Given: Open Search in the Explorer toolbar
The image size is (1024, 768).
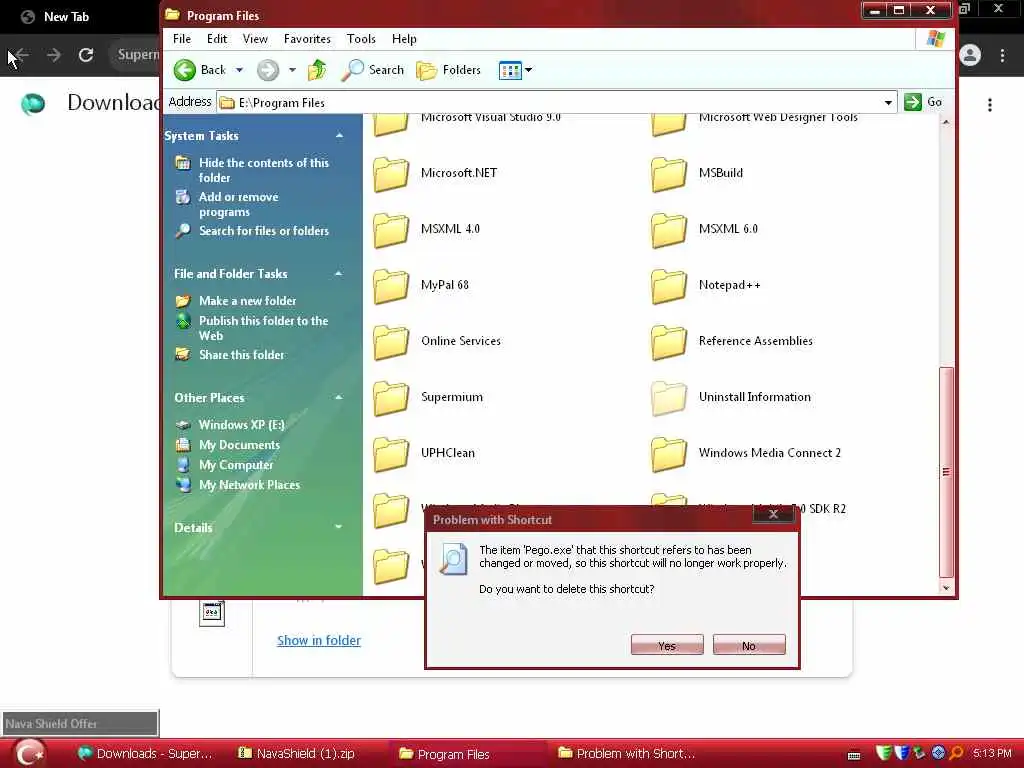Looking at the screenshot, I should (373, 70).
